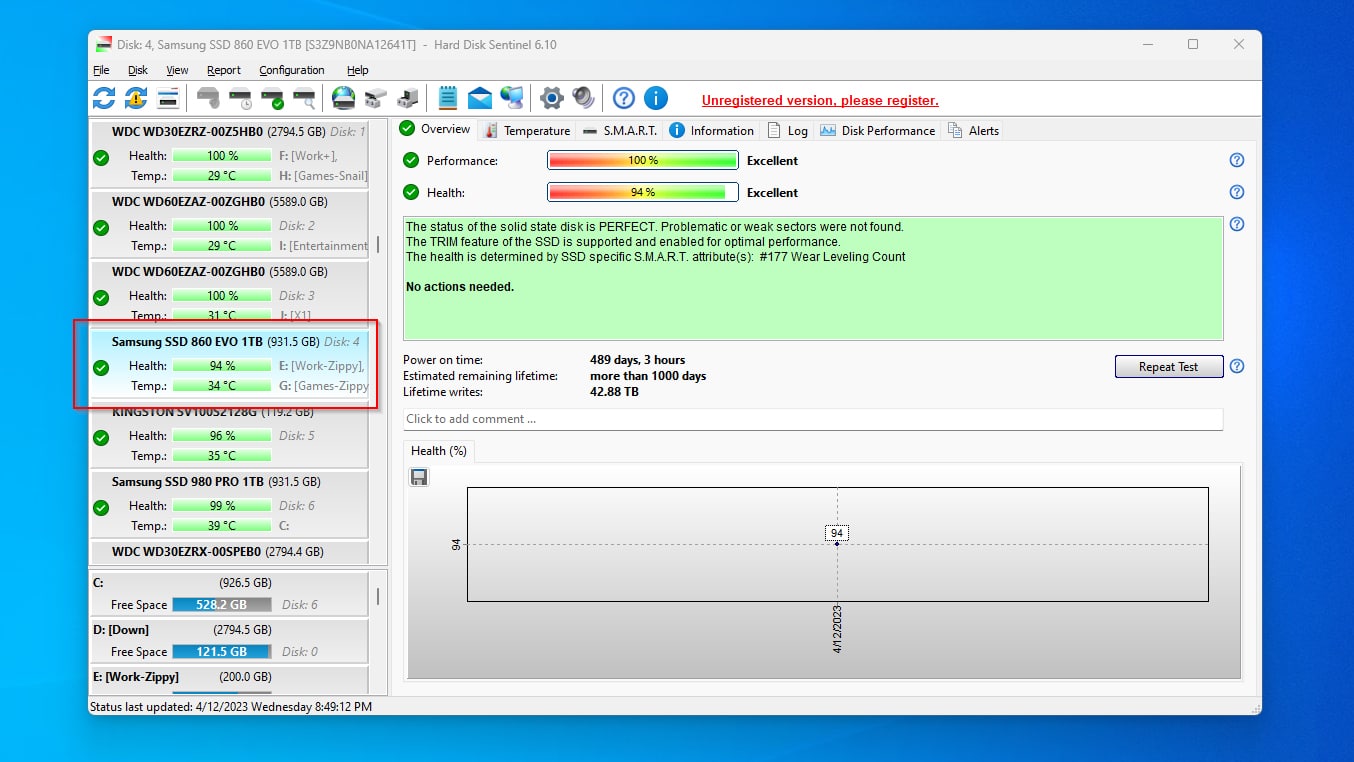Switch to the Overview tab
1354x762 pixels.
(435, 129)
